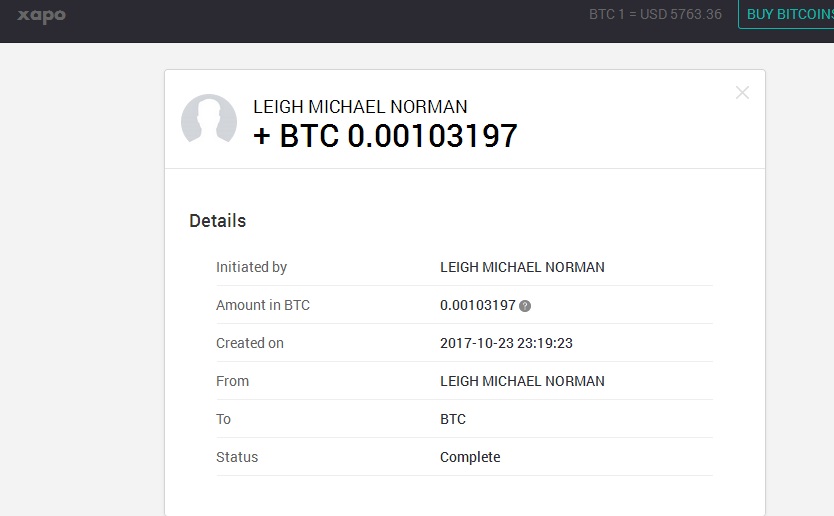Close the transaction details dialog
Screen dimensions: 834x516
[x=742, y=93]
